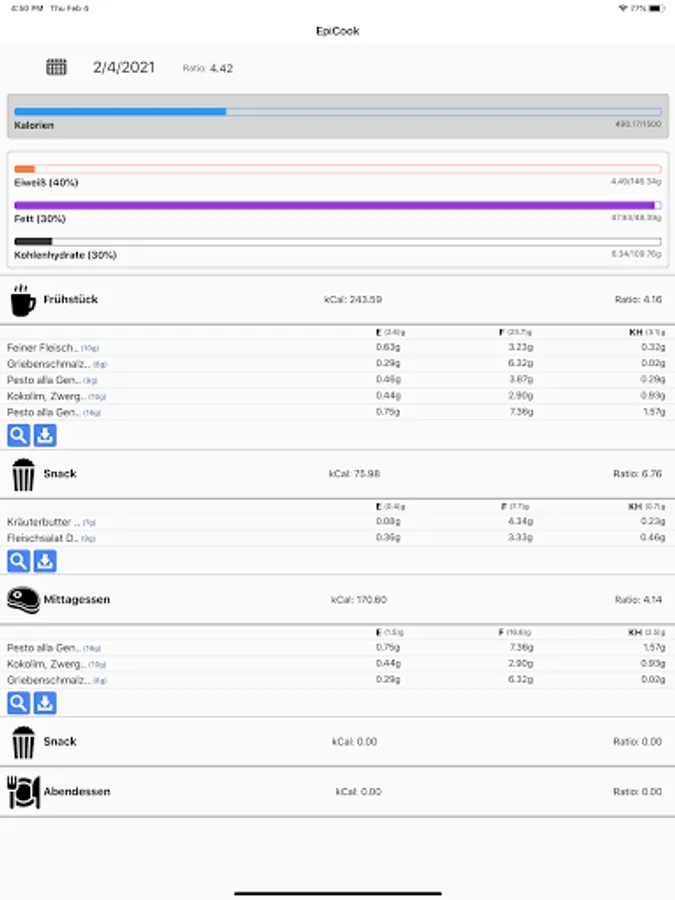675x900 pixels.
Task: Click the 'Eiweiß (40%)' label
Action: [x=46, y=183]
